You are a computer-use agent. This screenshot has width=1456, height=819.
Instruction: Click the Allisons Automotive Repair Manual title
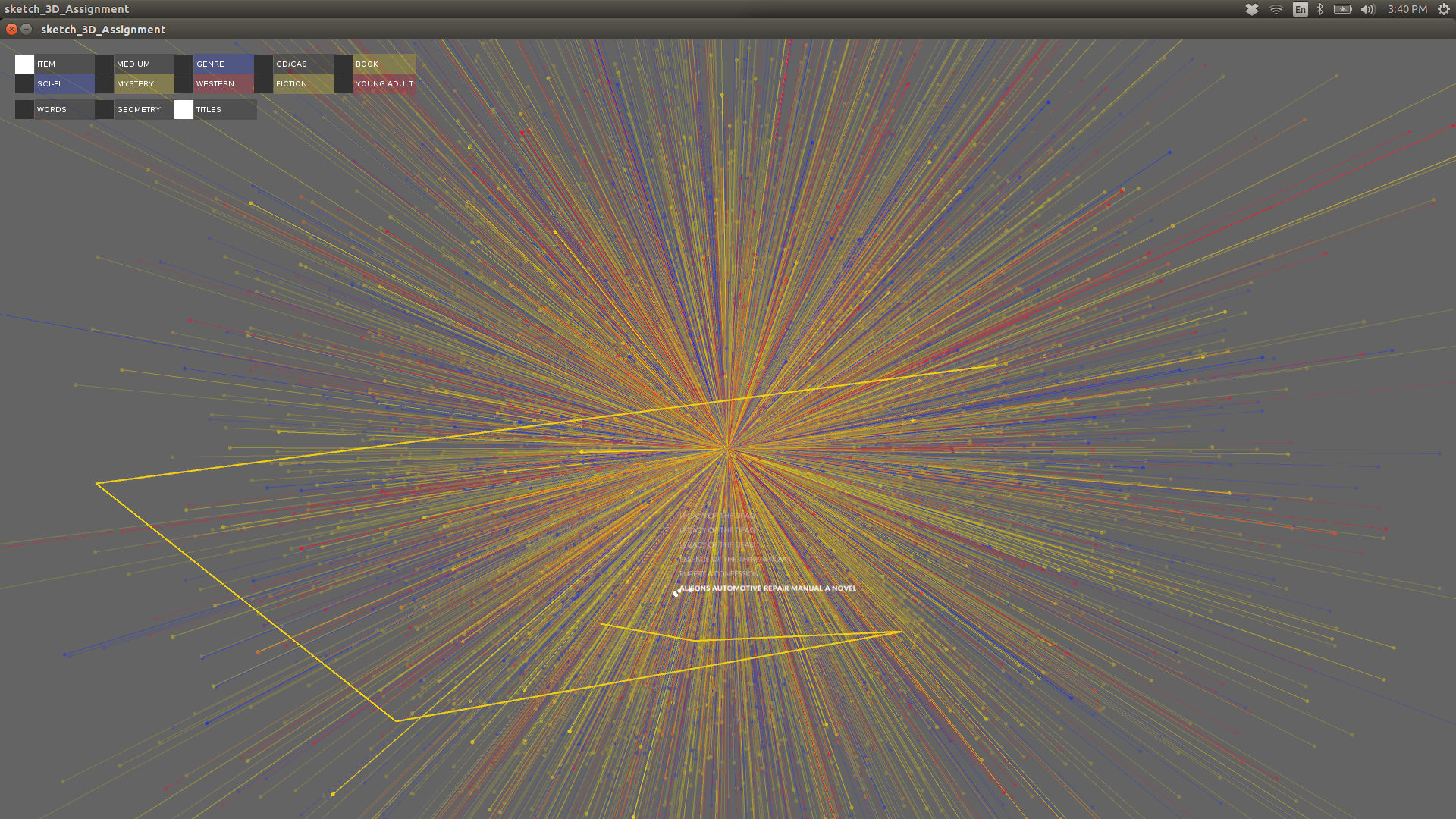[x=767, y=588]
